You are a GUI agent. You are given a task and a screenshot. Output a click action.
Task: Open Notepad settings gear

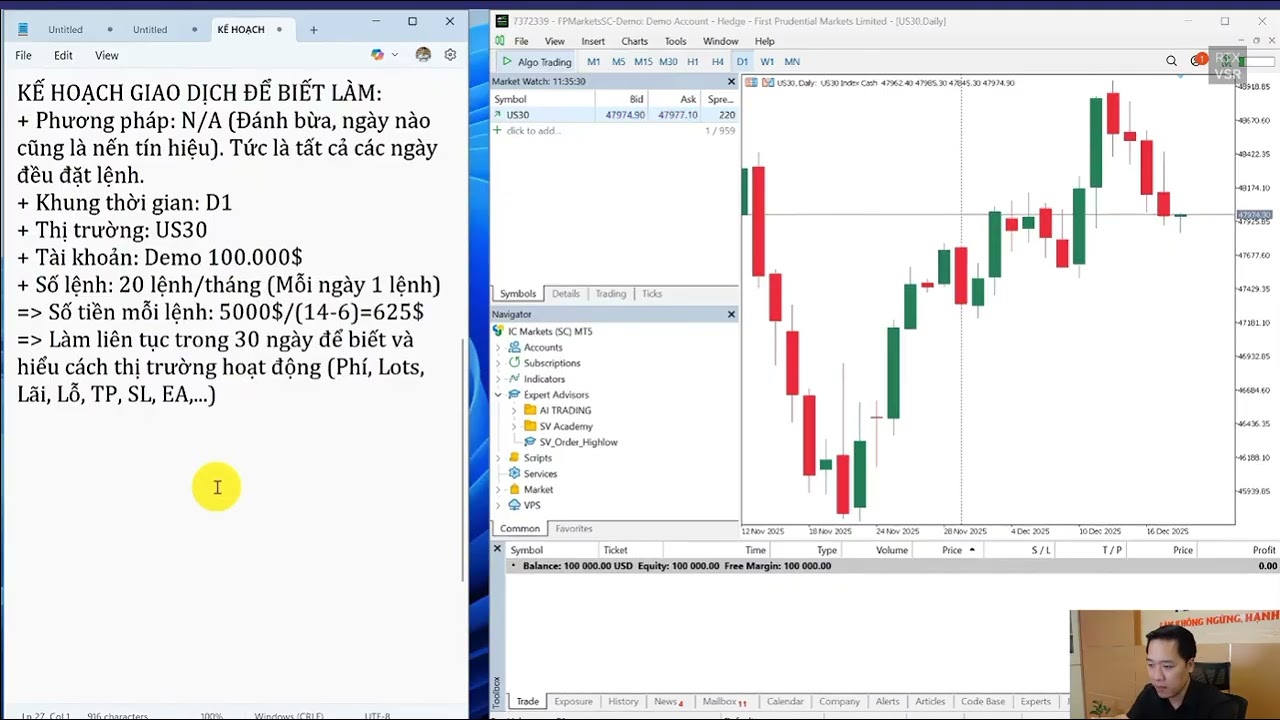(x=450, y=55)
